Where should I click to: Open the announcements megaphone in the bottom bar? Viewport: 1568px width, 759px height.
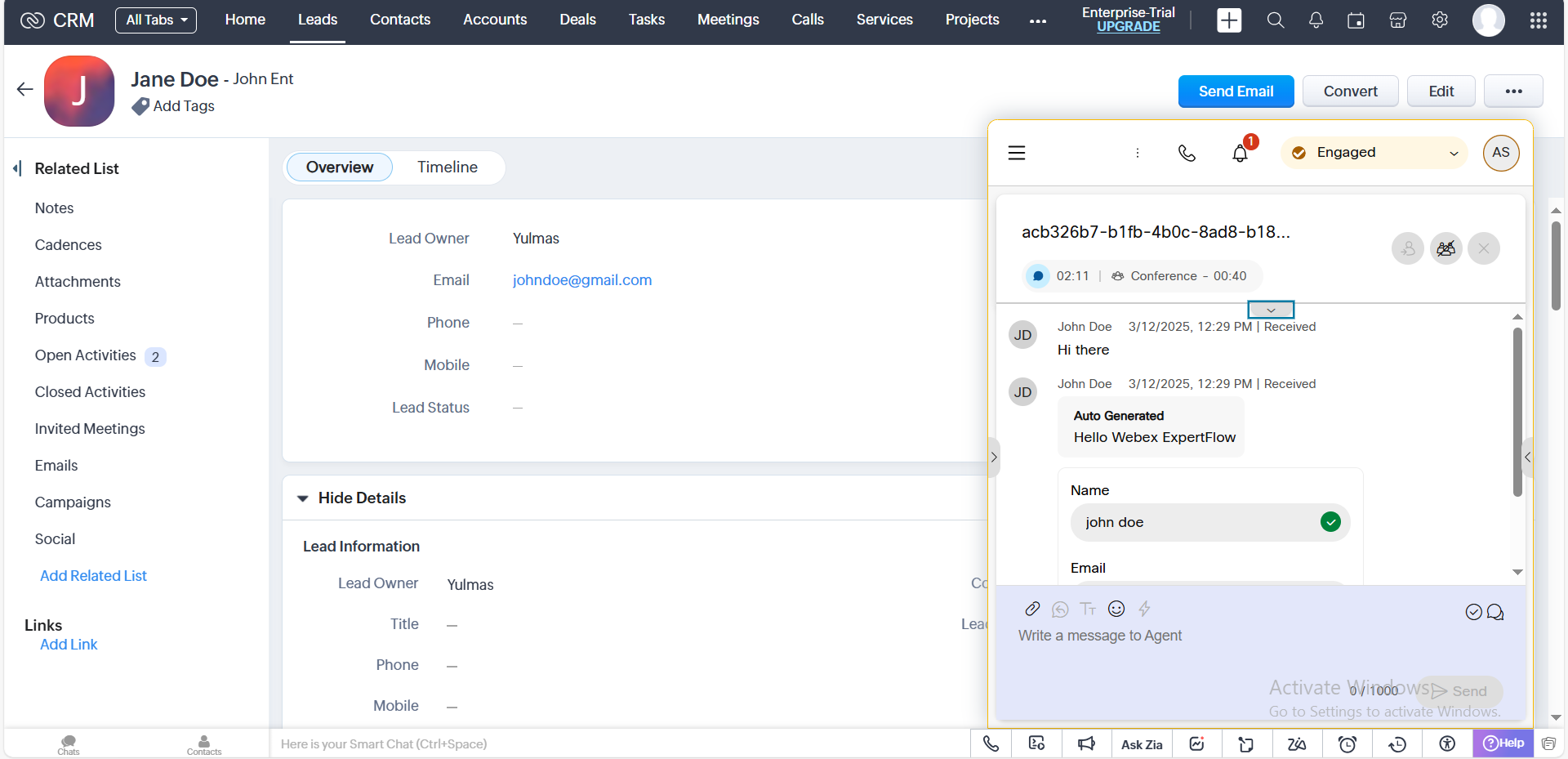(x=1085, y=743)
